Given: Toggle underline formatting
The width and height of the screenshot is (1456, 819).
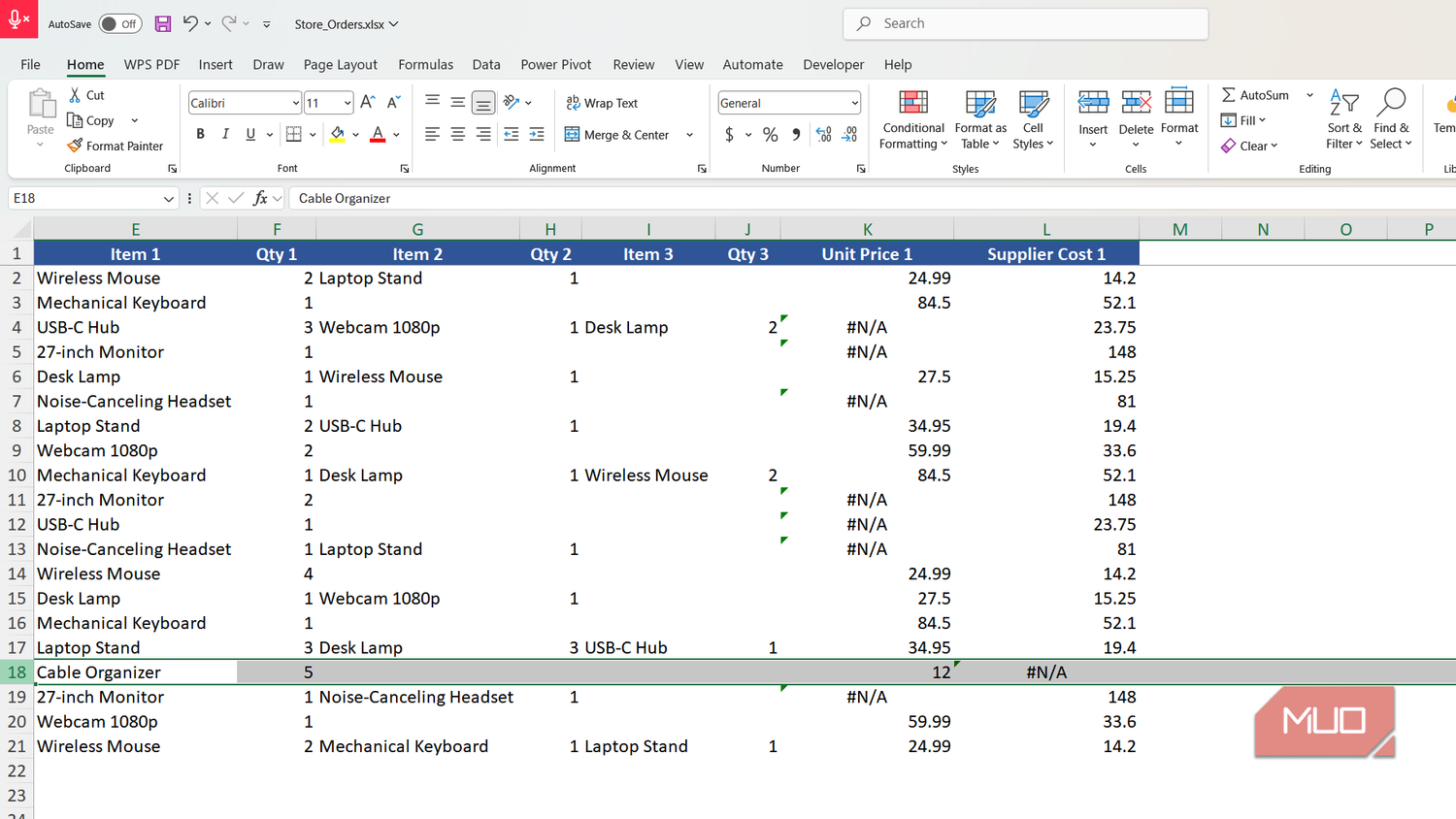Looking at the screenshot, I should pos(250,134).
